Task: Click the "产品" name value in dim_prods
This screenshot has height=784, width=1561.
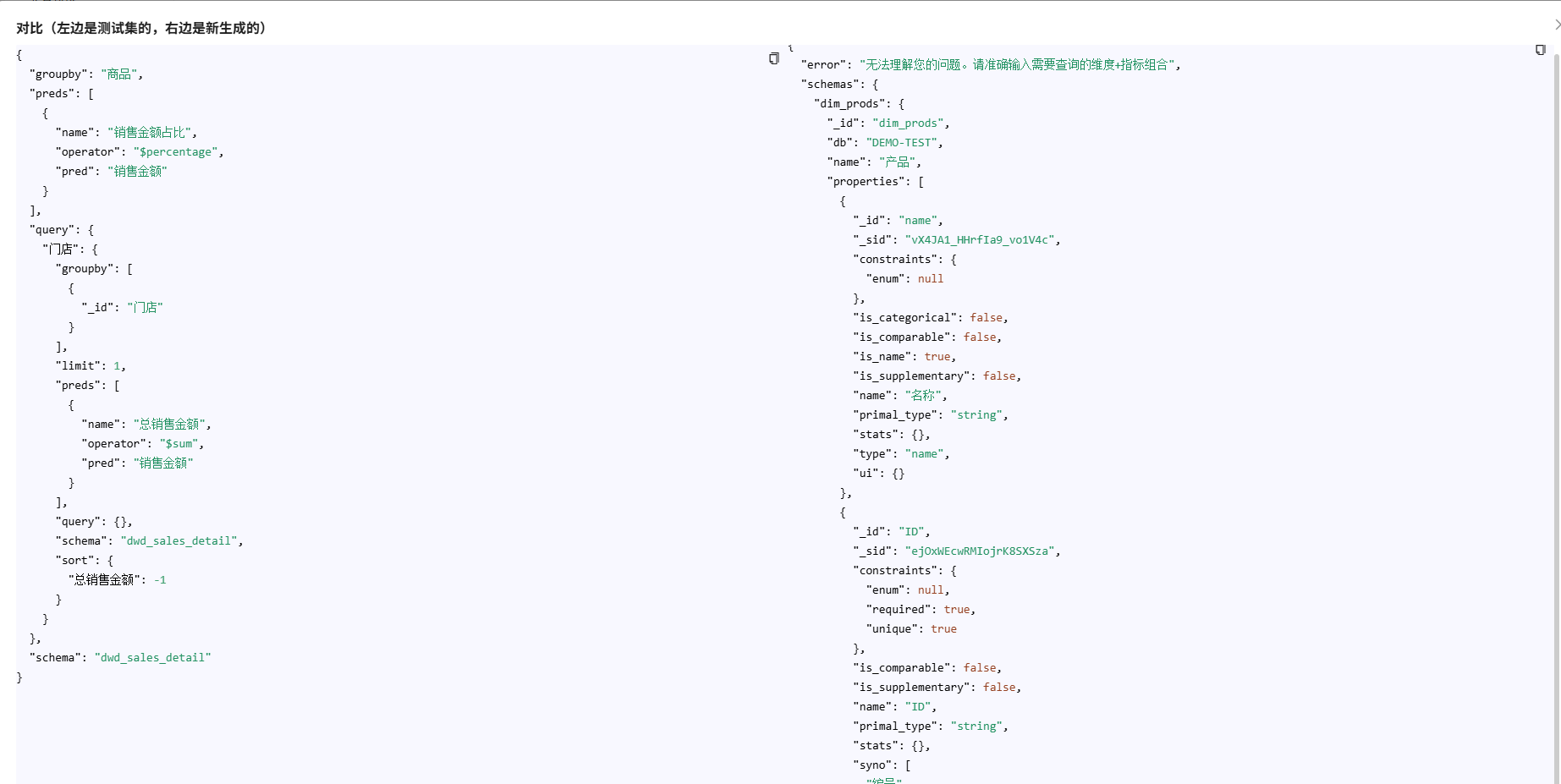Action: (x=899, y=162)
